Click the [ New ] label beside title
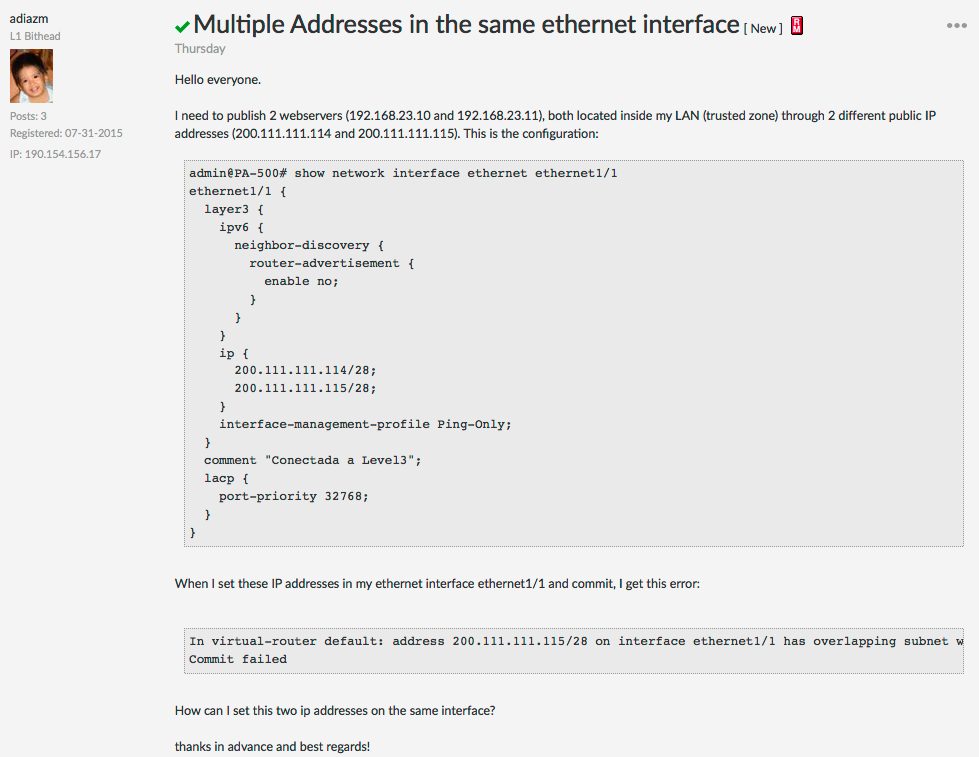Image resolution: width=979 pixels, height=757 pixels. (763, 29)
